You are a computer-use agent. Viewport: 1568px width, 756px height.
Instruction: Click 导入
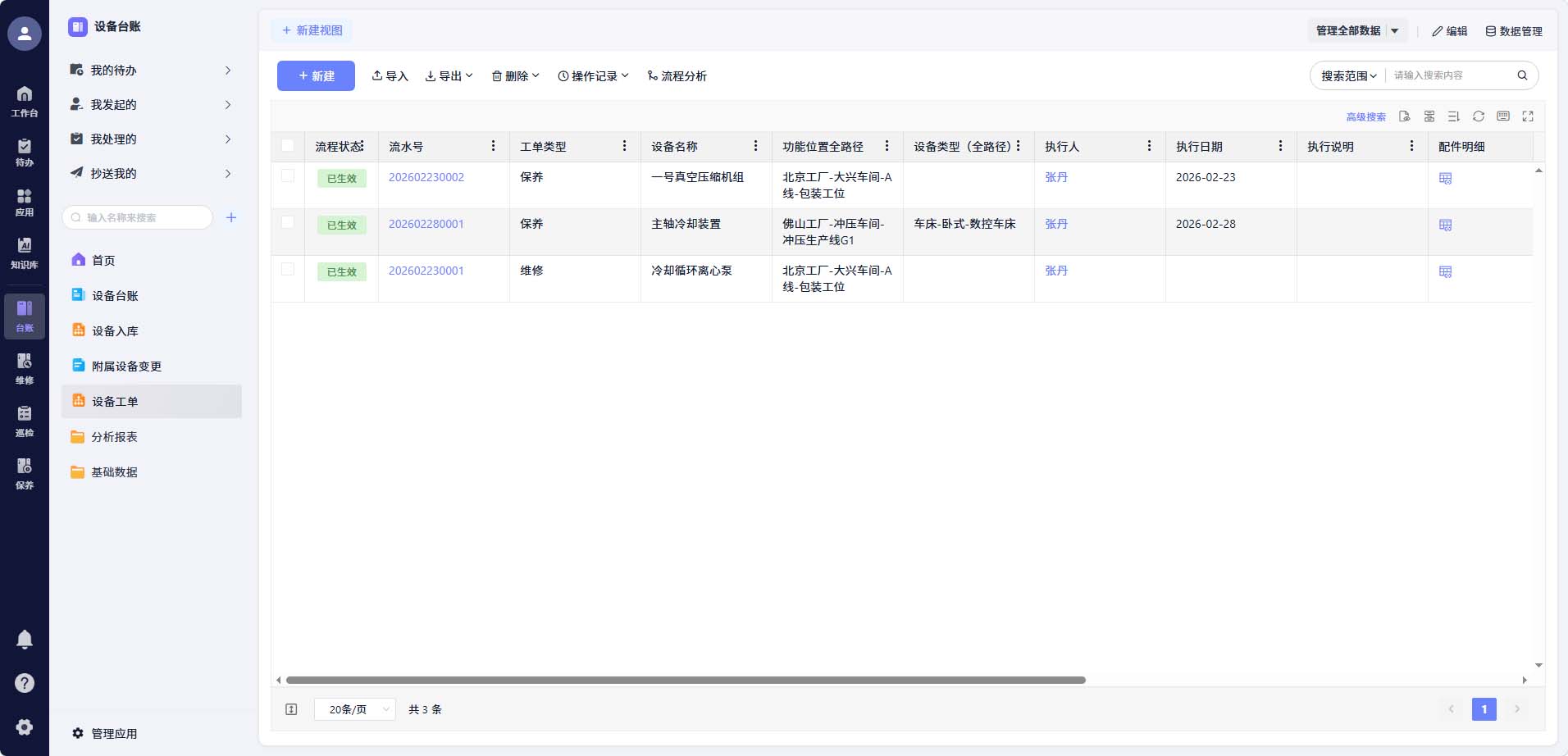click(x=390, y=76)
